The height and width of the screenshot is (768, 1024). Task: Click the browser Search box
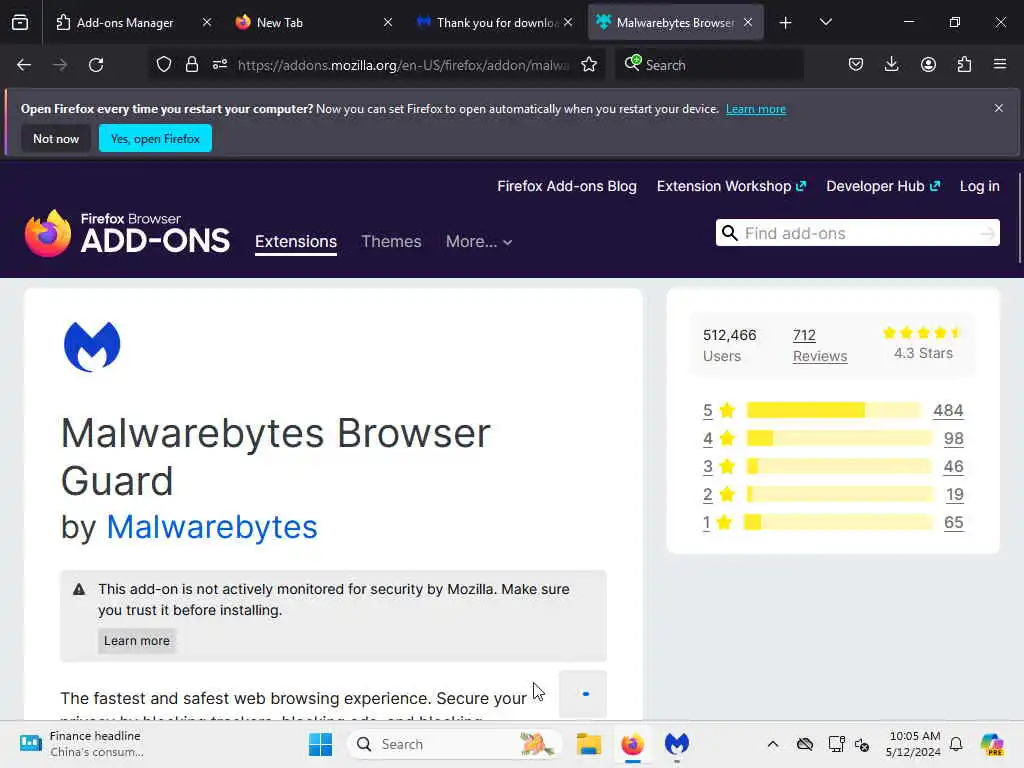click(709, 65)
